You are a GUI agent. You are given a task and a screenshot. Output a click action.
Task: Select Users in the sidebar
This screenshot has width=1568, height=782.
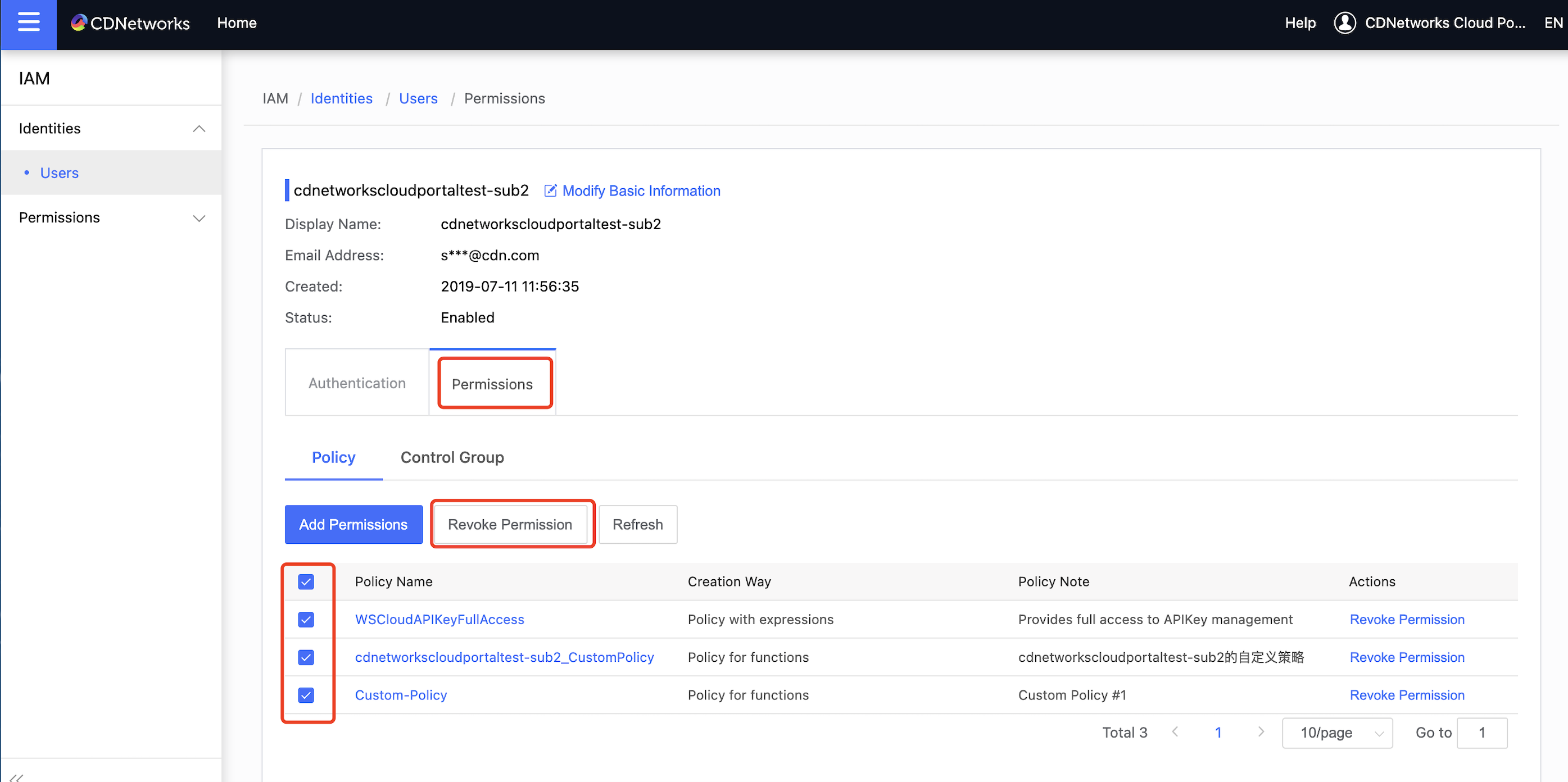point(111,173)
